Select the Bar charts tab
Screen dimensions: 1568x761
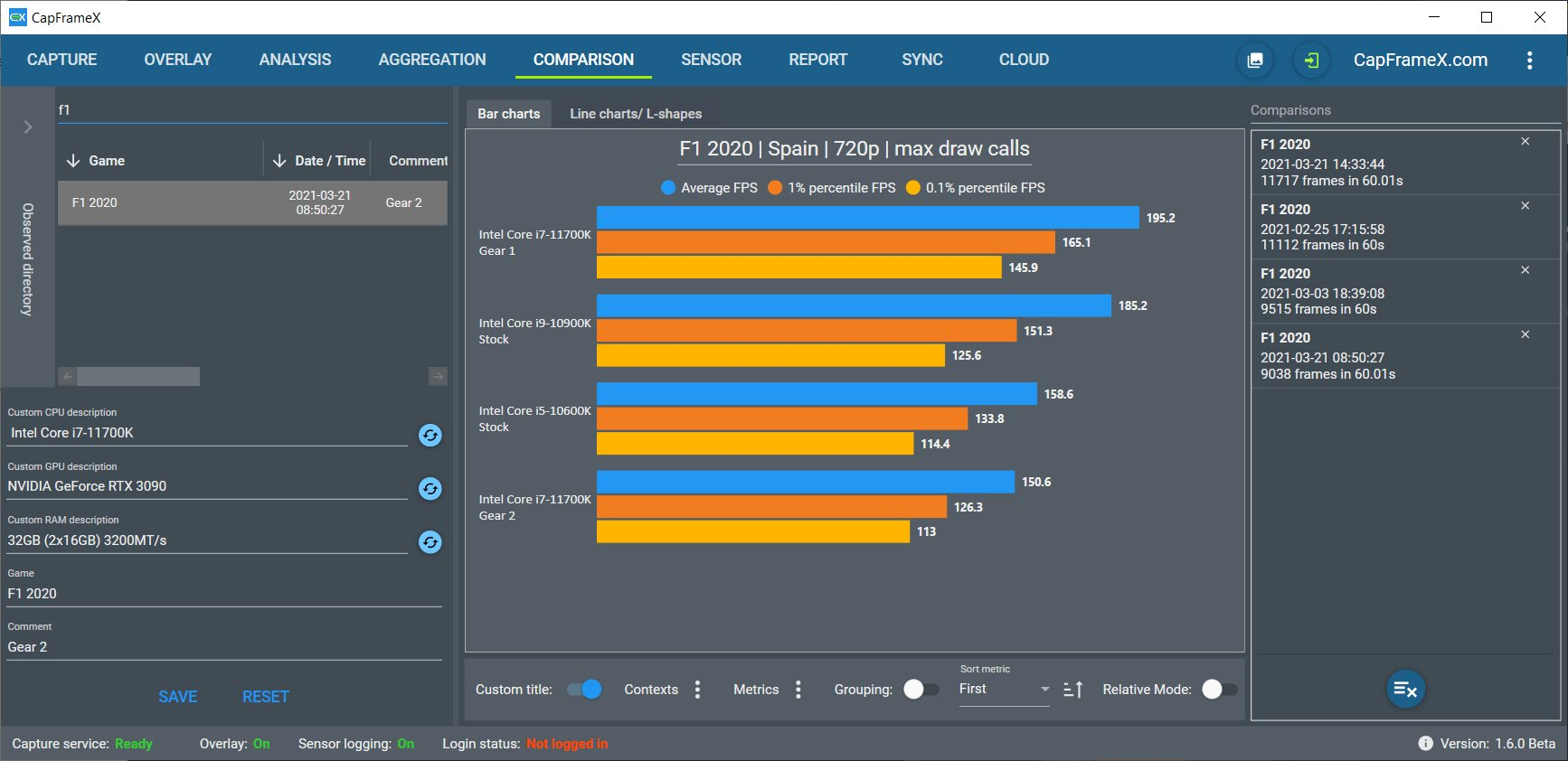[508, 114]
